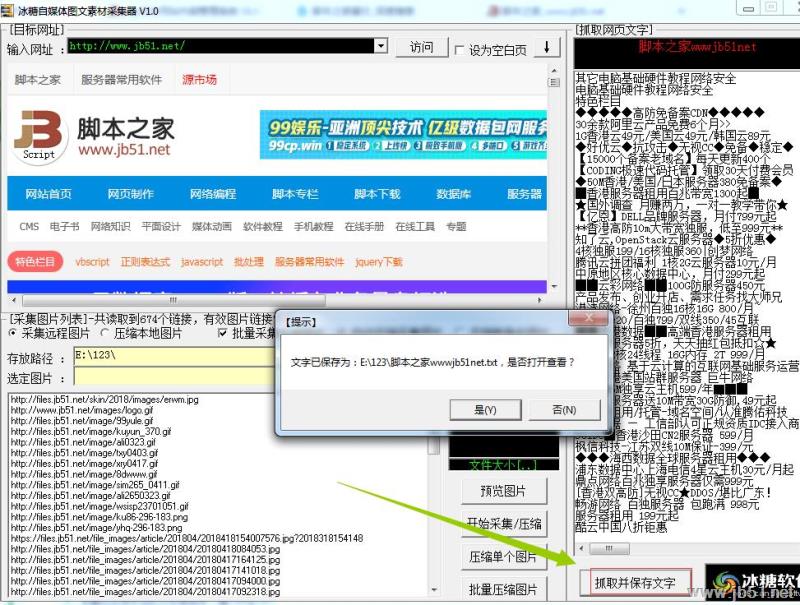Select yhq-296-183.png entry in image list
This screenshot has width=800, height=605.
point(96,527)
